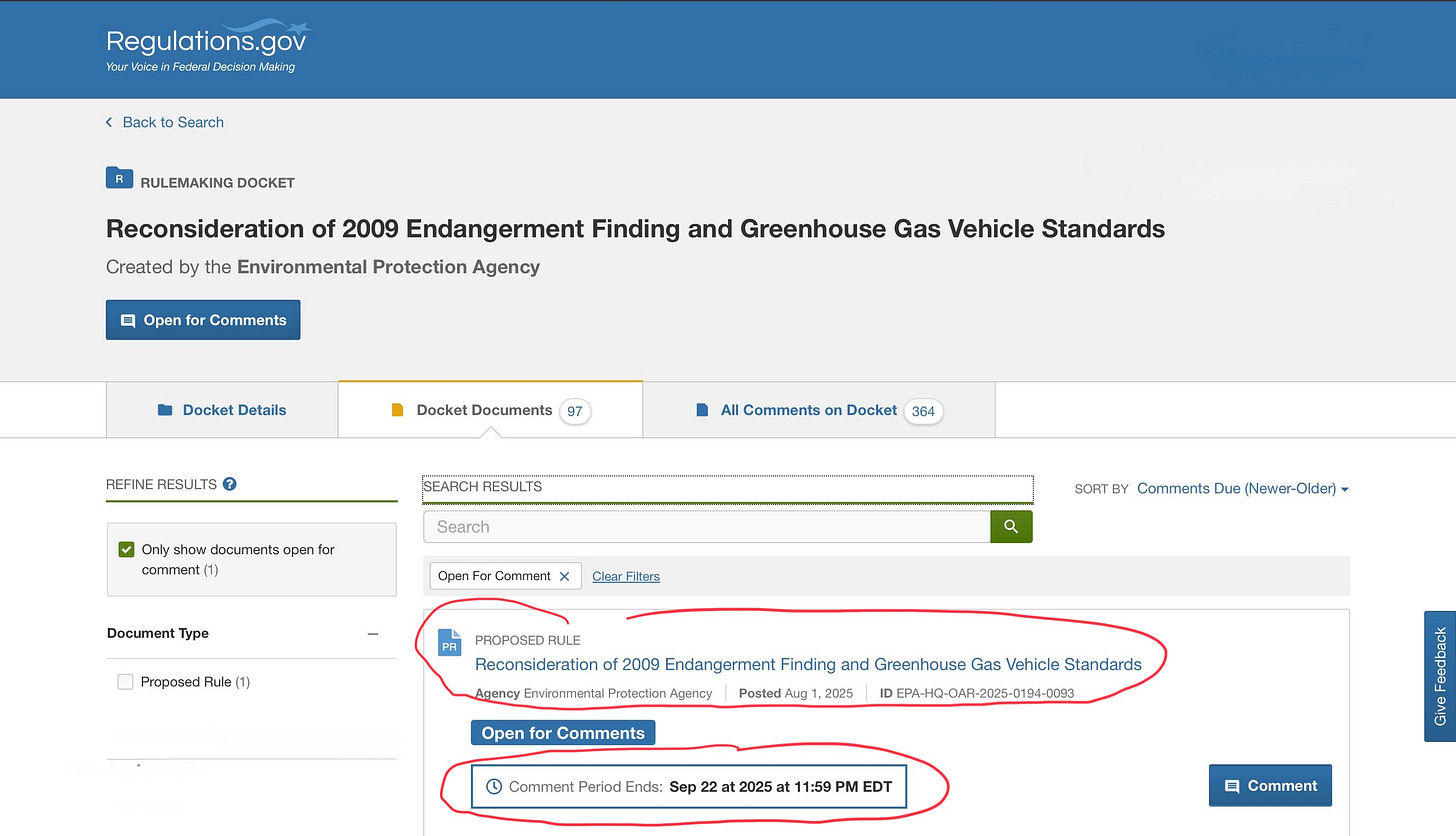Image resolution: width=1456 pixels, height=836 pixels.
Task: Click the Clear Filters link
Action: point(626,576)
